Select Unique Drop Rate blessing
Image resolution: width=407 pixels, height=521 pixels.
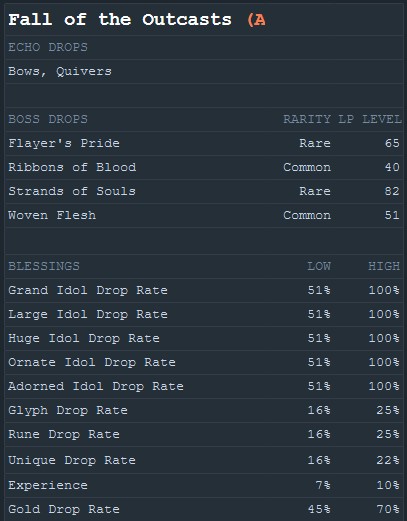click(204, 460)
